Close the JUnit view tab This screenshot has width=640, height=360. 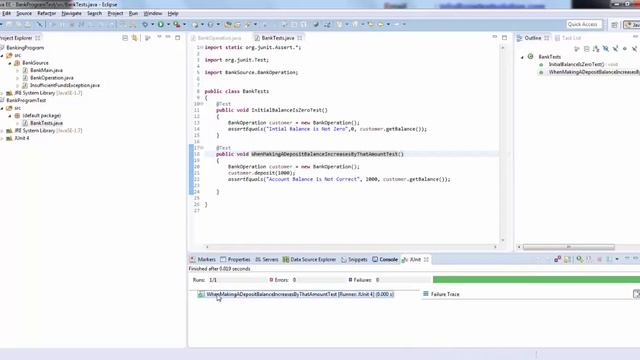click(426, 260)
